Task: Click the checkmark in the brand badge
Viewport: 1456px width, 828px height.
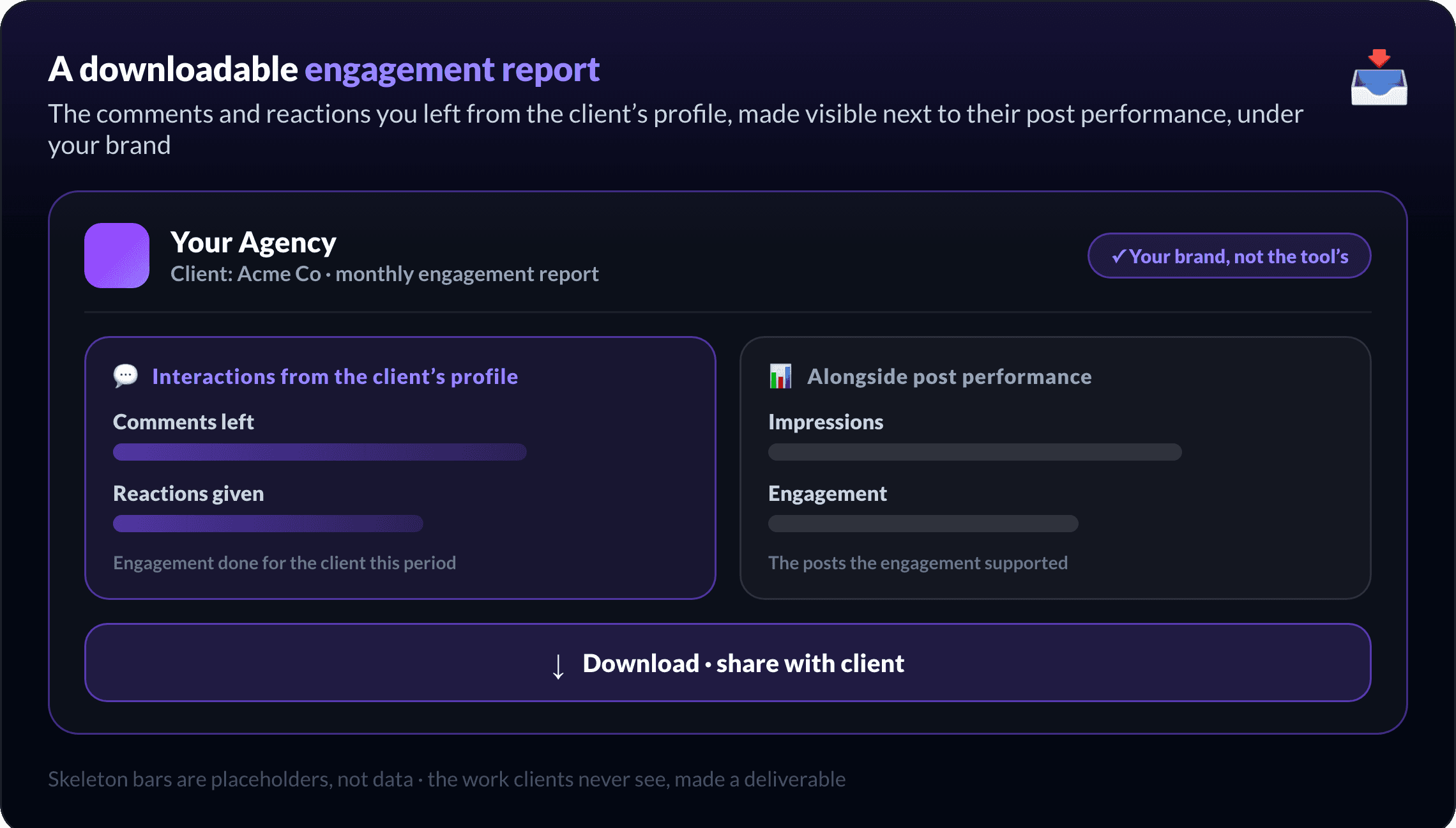Action: (1118, 256)
